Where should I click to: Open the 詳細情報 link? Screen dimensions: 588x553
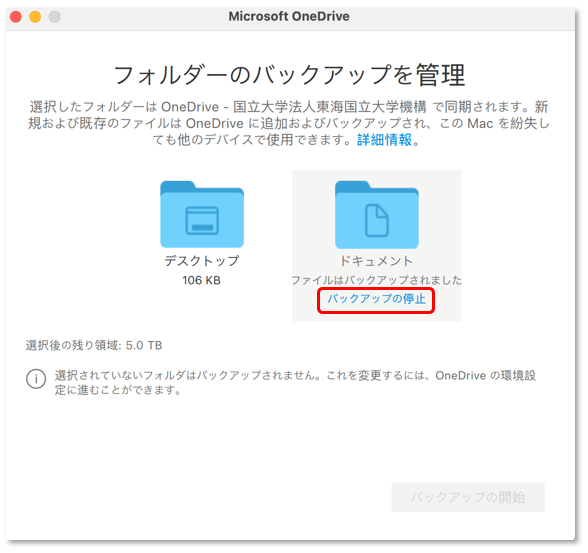pyautogui.click(x=384, y=139)
